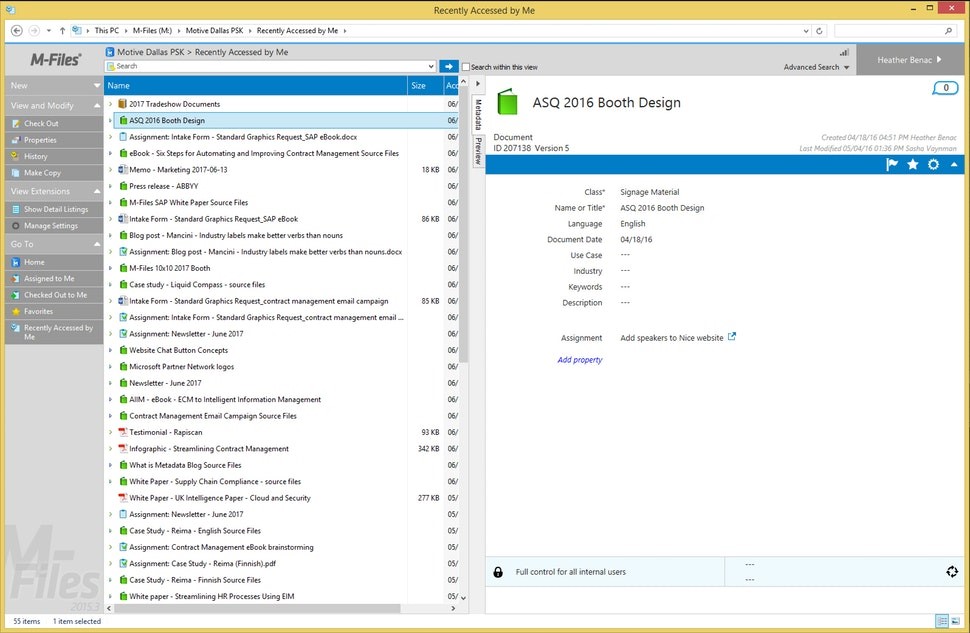Screen dimensions: 970x633
Task: Click the blue search arrow button
Action: [449, 66]
